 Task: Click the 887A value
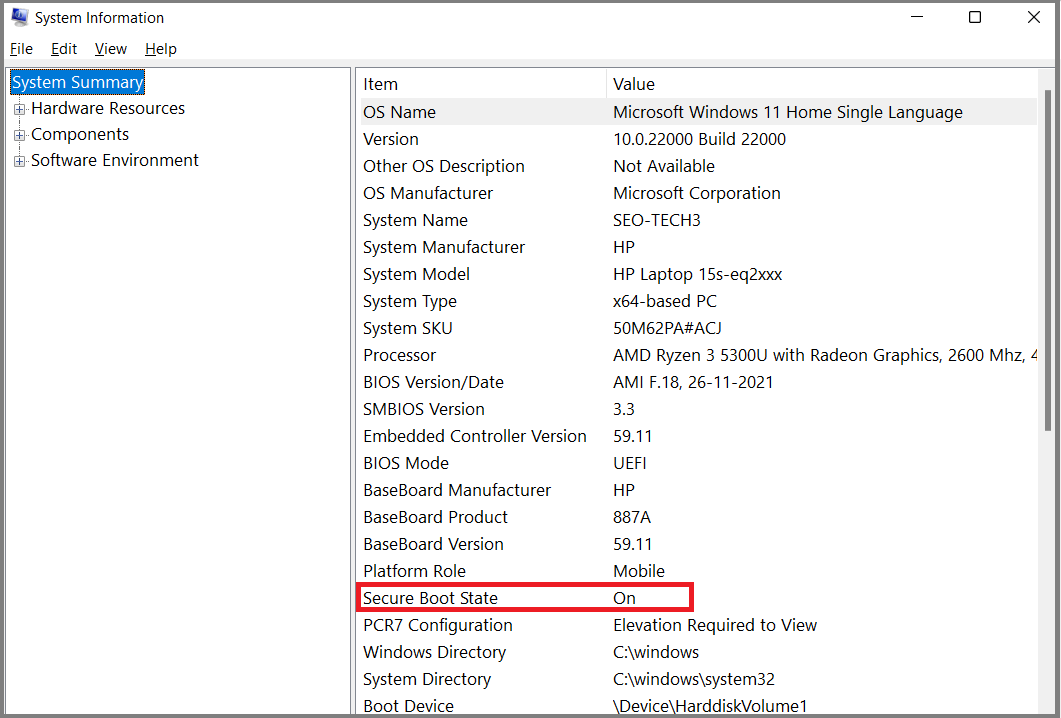point(631,517)
